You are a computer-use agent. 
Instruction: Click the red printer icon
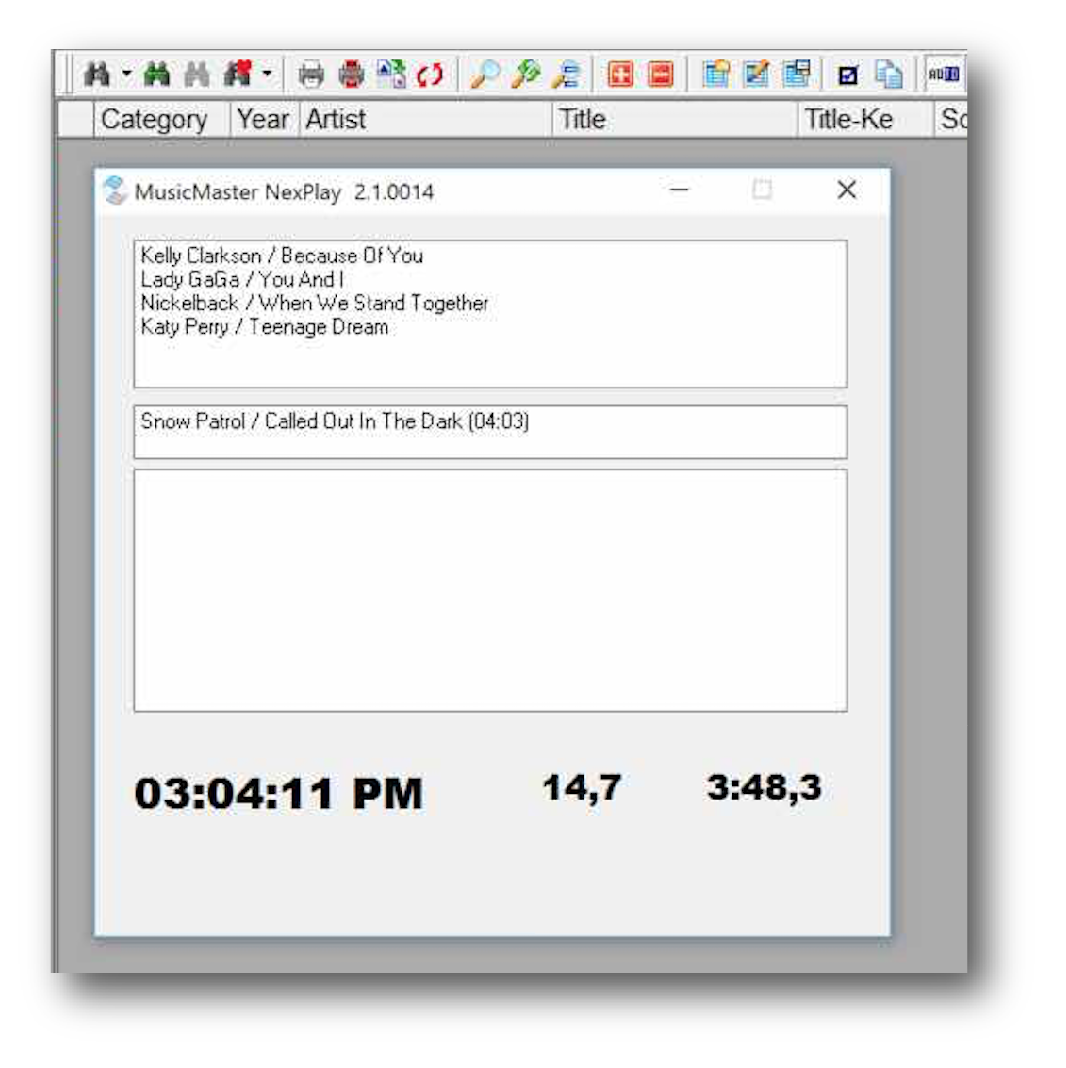click(x=351, y=74)
